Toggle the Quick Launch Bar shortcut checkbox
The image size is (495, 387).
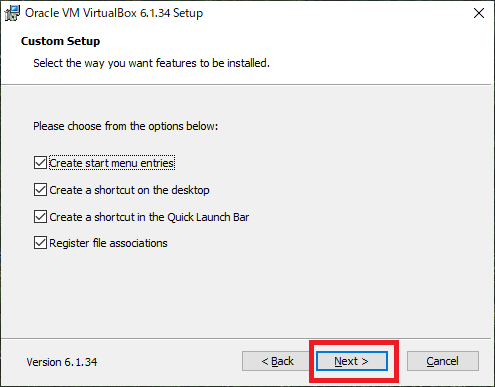point(40,217)
